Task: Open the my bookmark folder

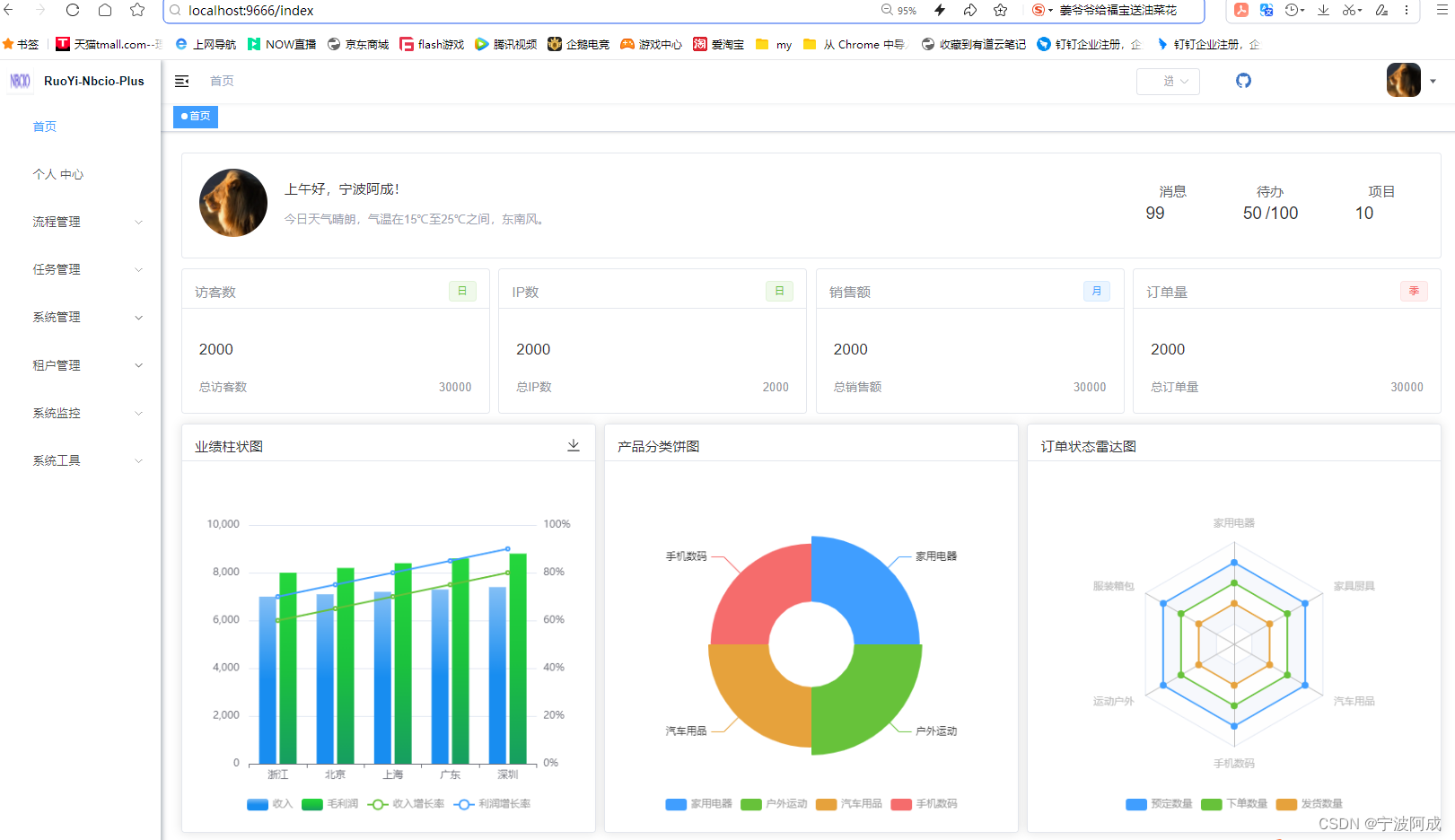Action: click(774, 44)
